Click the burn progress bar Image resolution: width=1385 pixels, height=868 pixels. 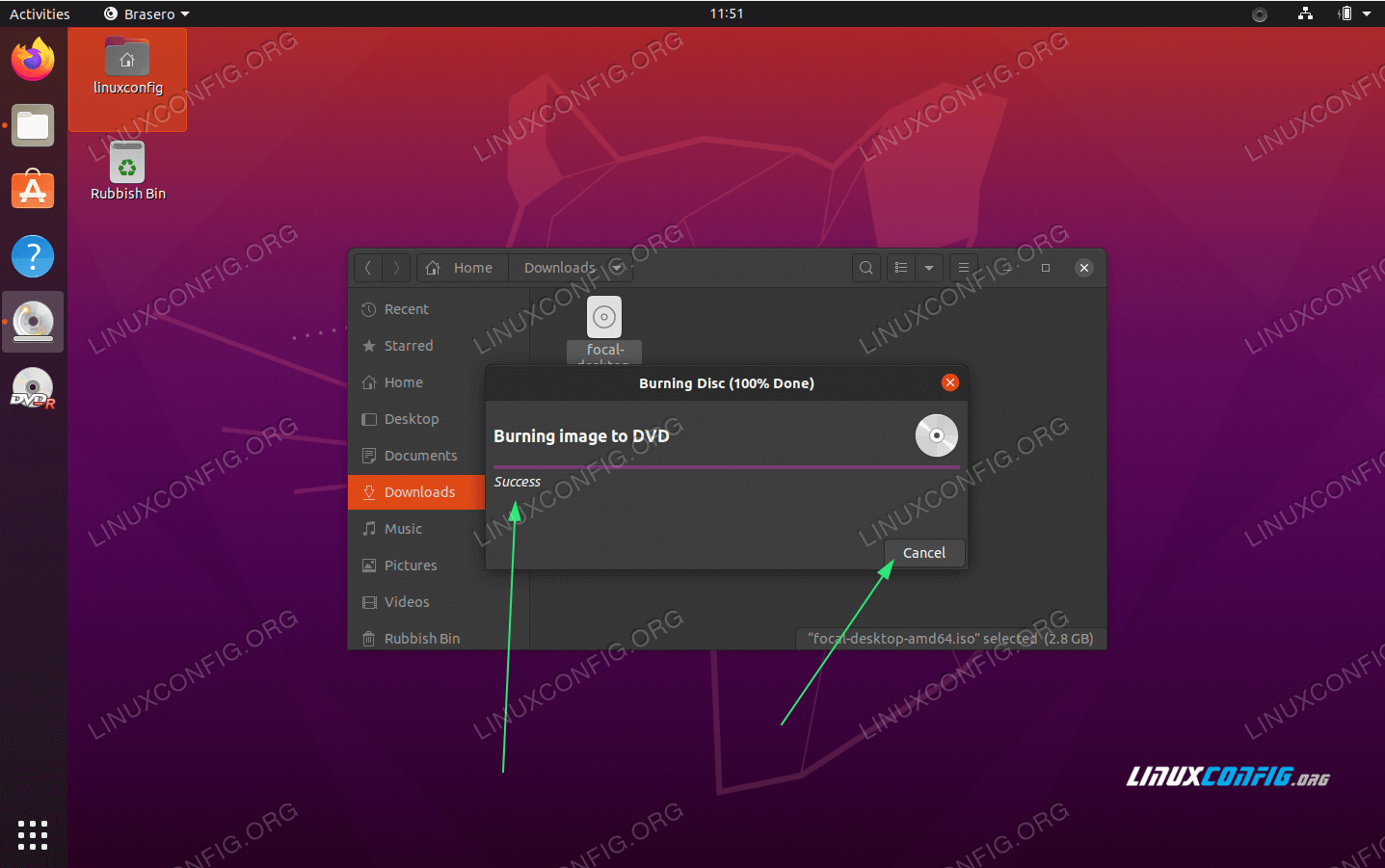[x=727, y=466]
